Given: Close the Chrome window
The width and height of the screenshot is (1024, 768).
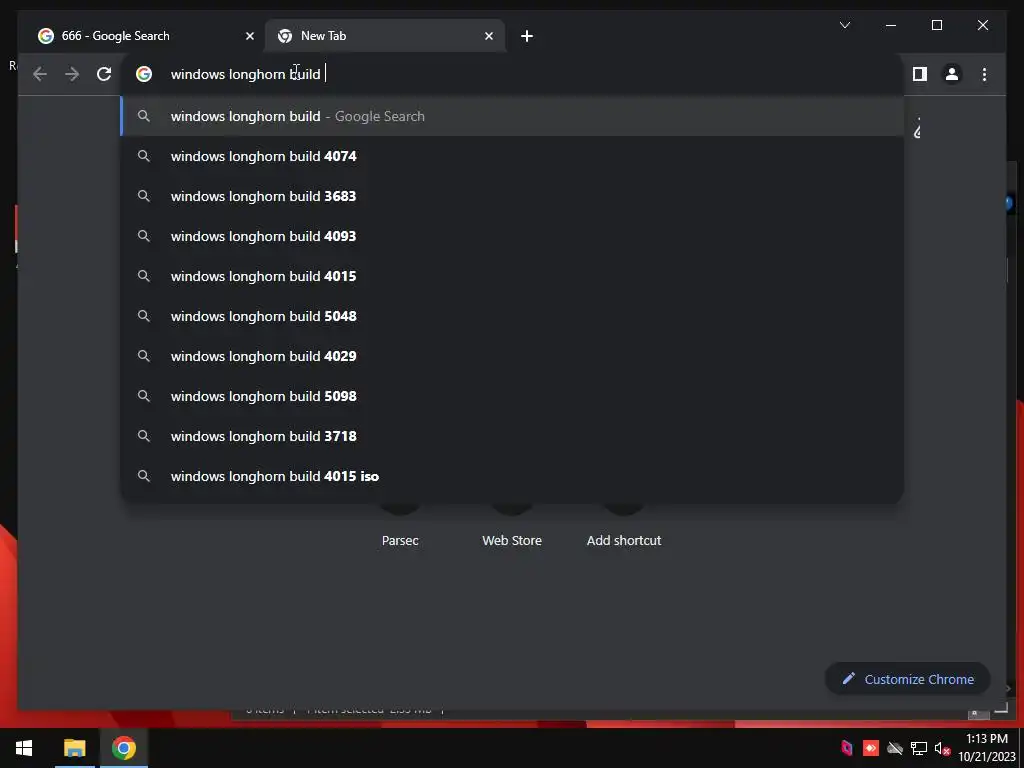Looking at the screenshot, I should click(x=982, y=25).
